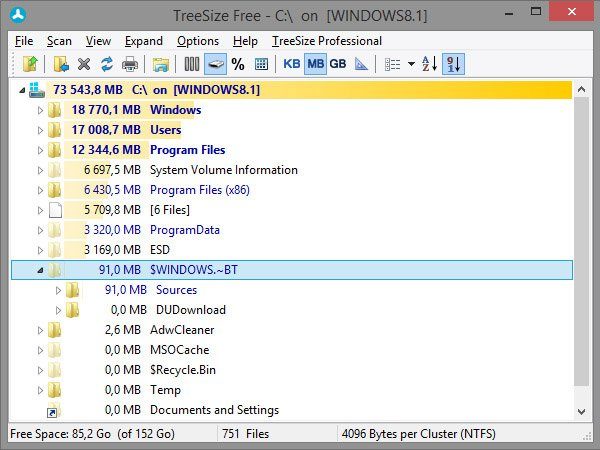
Task: Open the Help menu
Action: [245, 41]
